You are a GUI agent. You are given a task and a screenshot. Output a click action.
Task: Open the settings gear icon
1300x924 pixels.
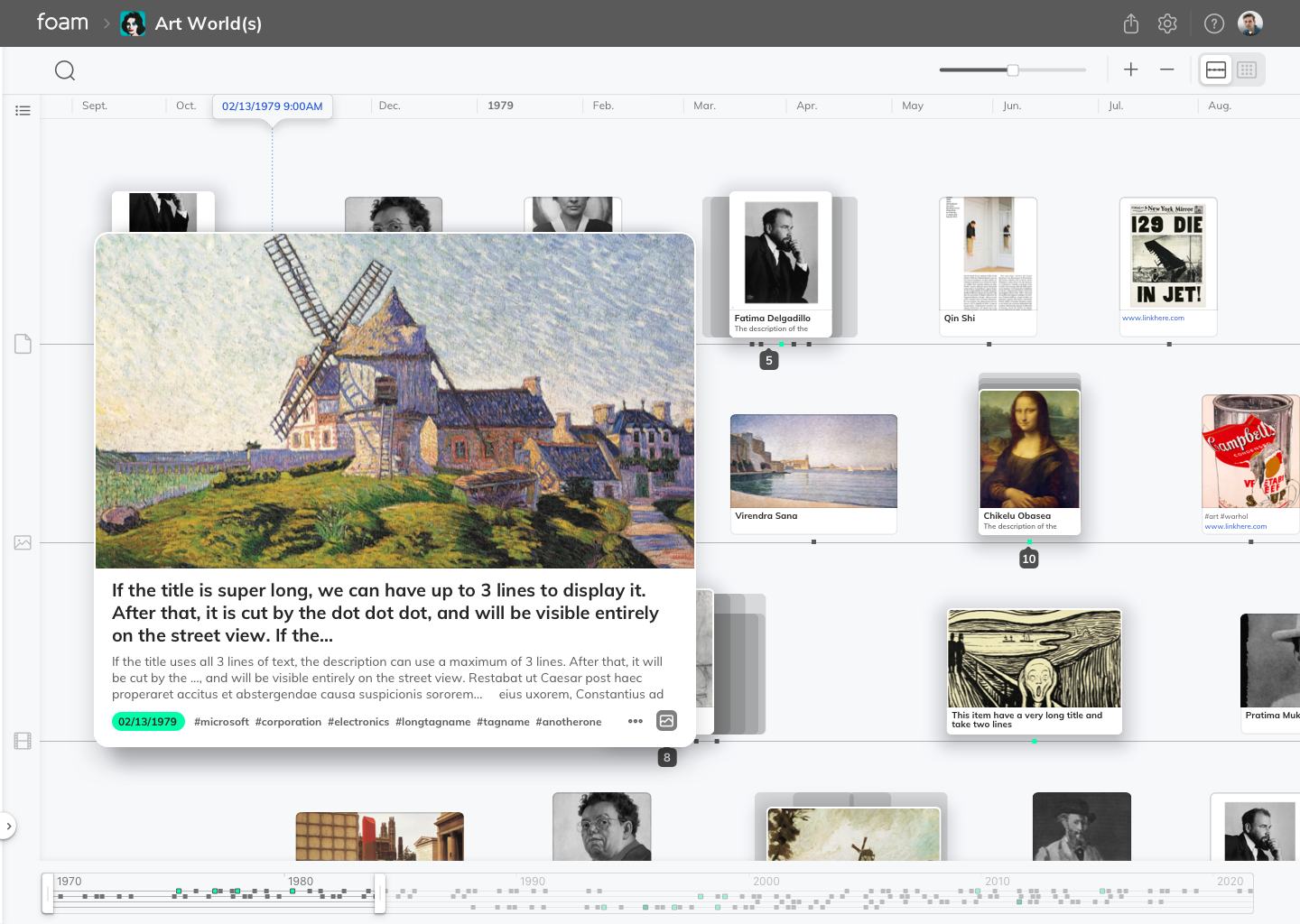pyautogui.click(x=1167, y=23)
